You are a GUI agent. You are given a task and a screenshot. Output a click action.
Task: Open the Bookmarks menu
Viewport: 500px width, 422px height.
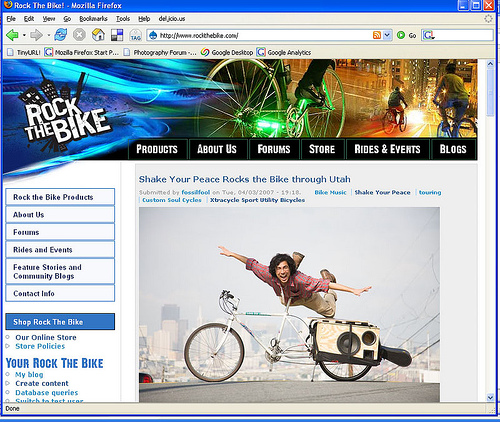click(x=93, y=19)
